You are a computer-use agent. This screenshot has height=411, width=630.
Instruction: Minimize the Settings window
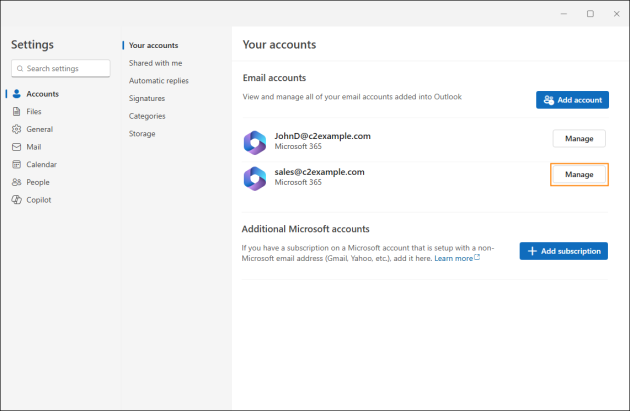(564, 14)
